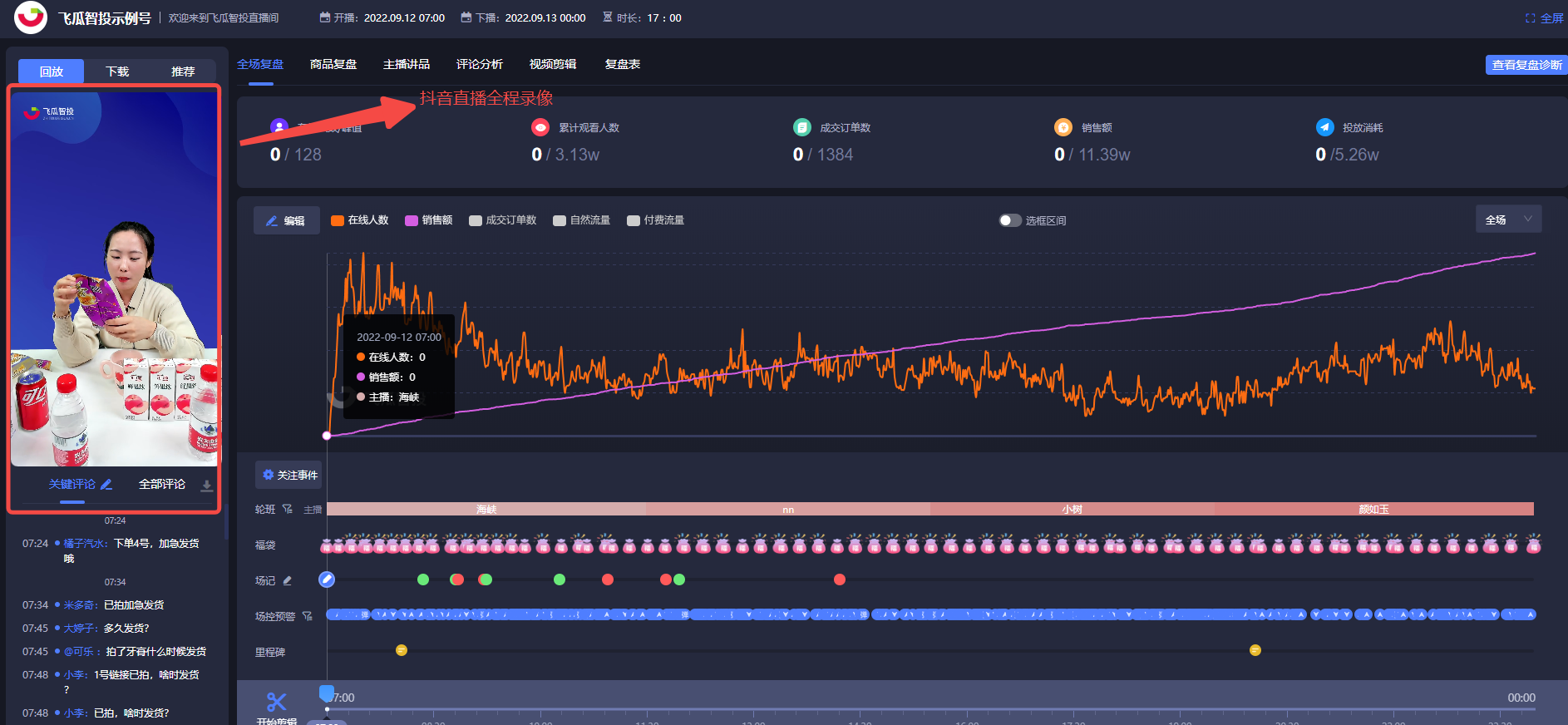Click the scissors icon to start clipping
This screenshot has height=725, width=1568.
click(276, 702)
